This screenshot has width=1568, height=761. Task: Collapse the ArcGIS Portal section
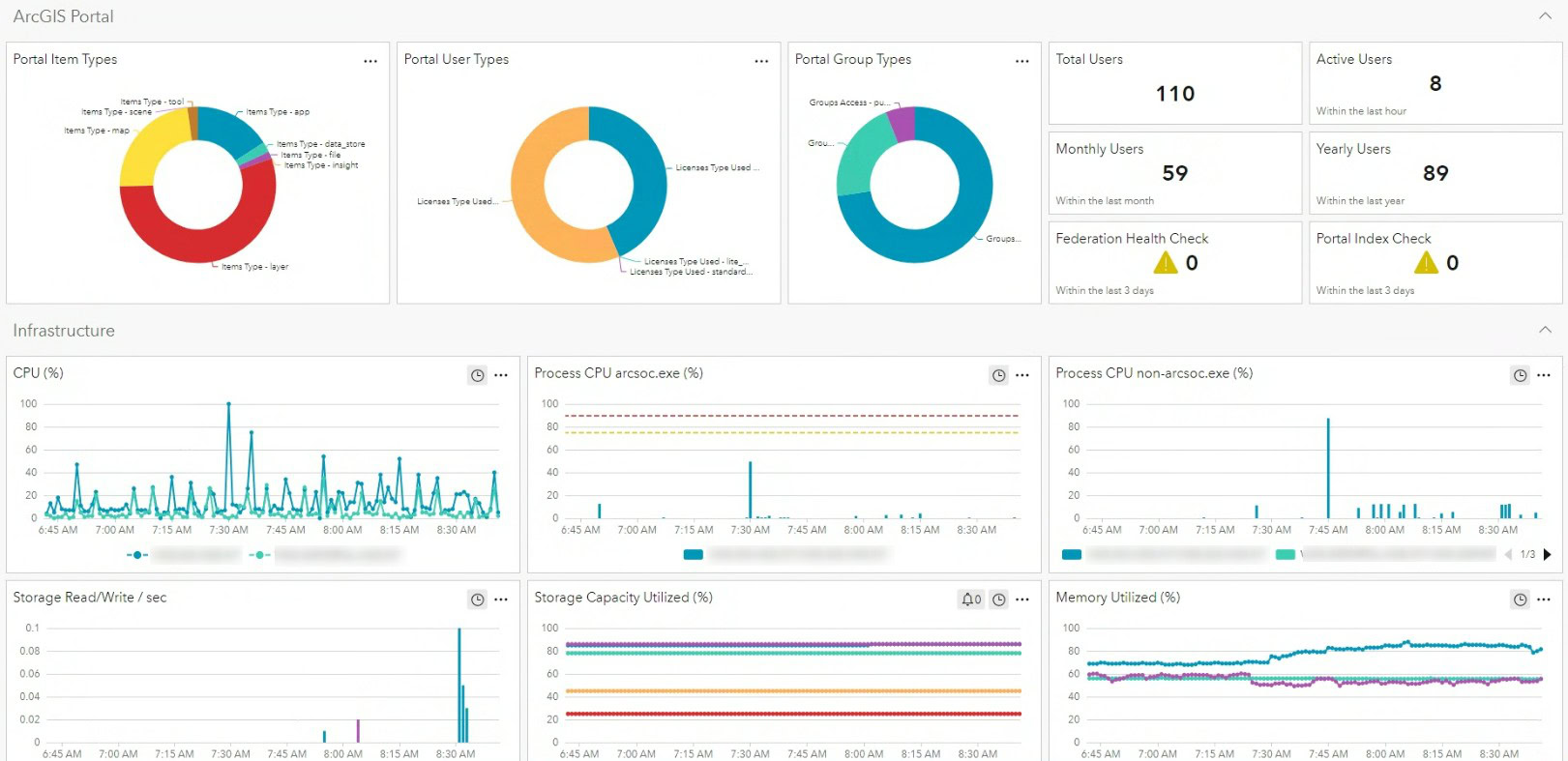click(x=1545, y=16)
